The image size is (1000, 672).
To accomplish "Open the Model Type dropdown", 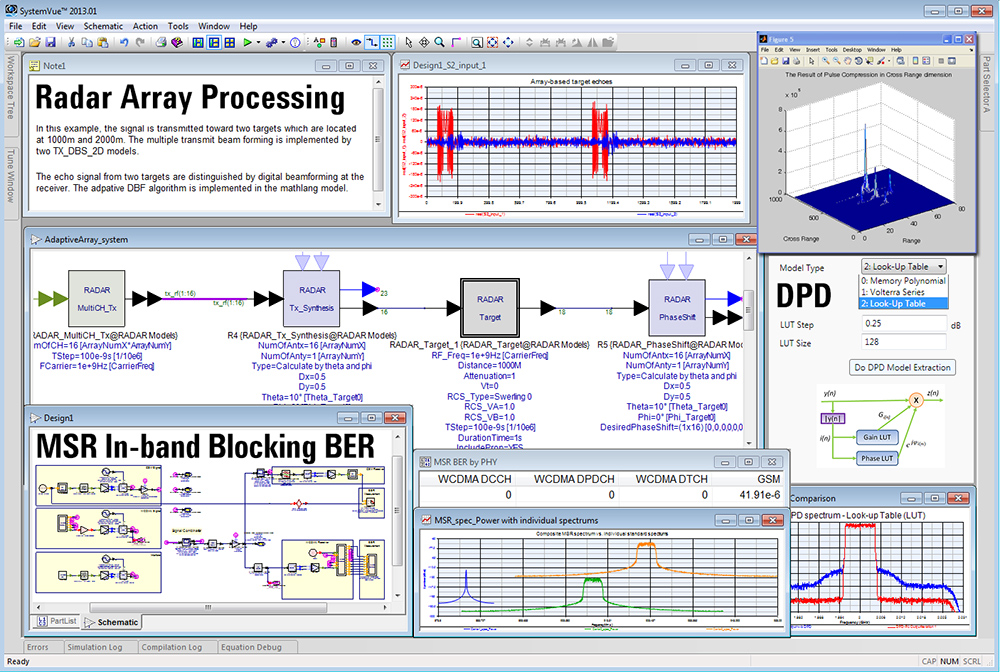I will pyautogui.click(x=902, y=267).
